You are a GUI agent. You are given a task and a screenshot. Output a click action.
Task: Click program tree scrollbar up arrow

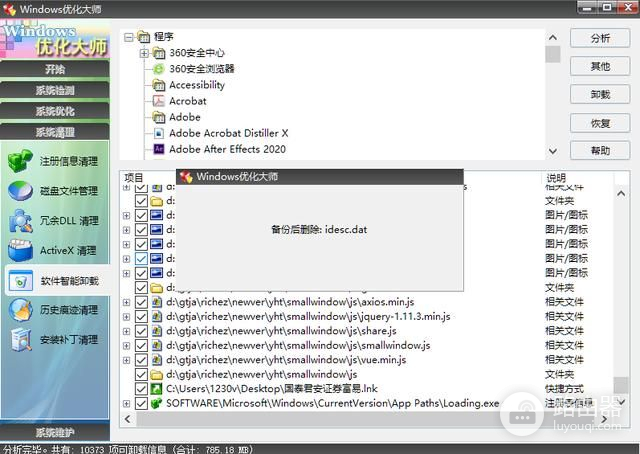(x=553, y=38)
